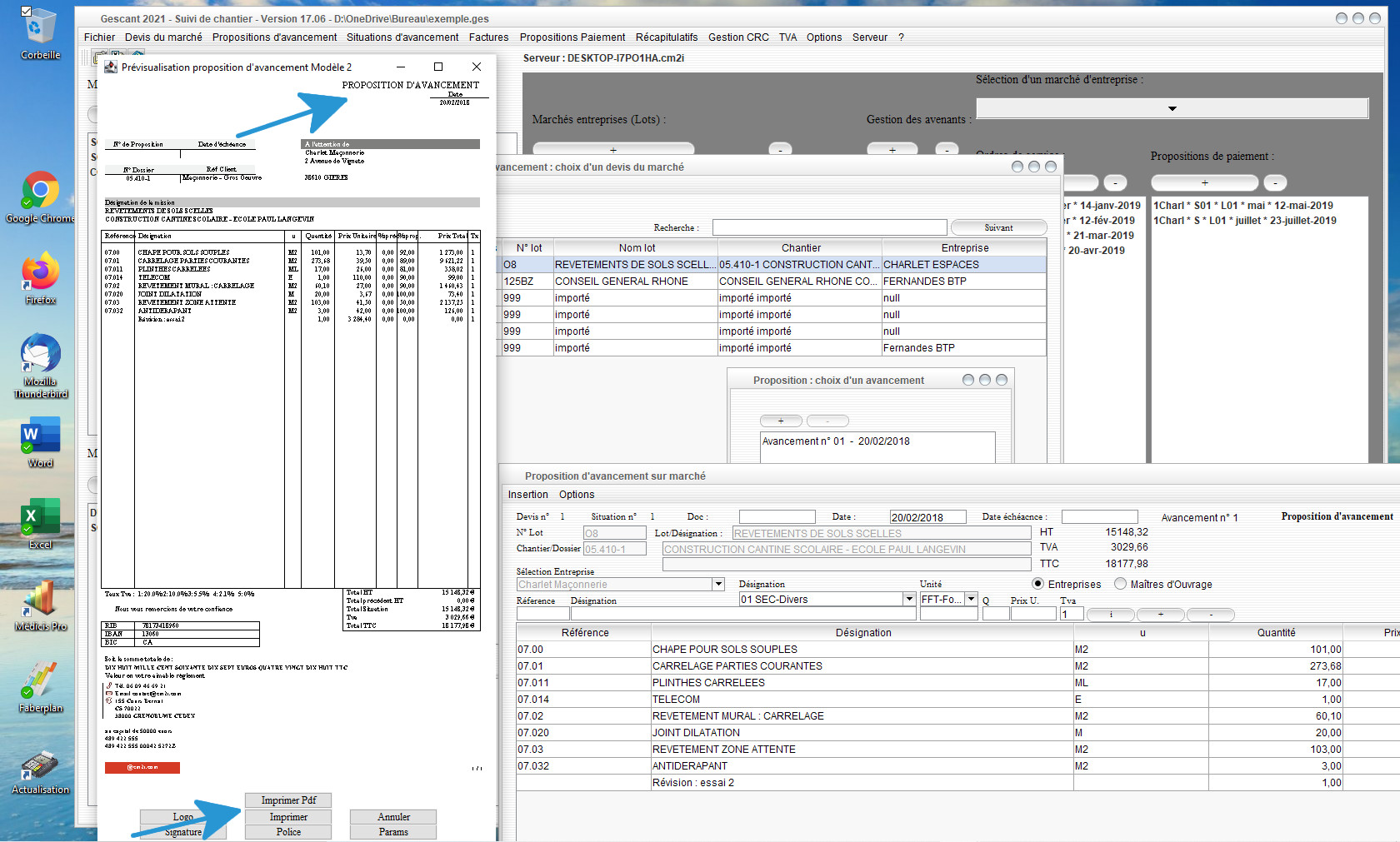Click the Police button in preview

[288, 832]
